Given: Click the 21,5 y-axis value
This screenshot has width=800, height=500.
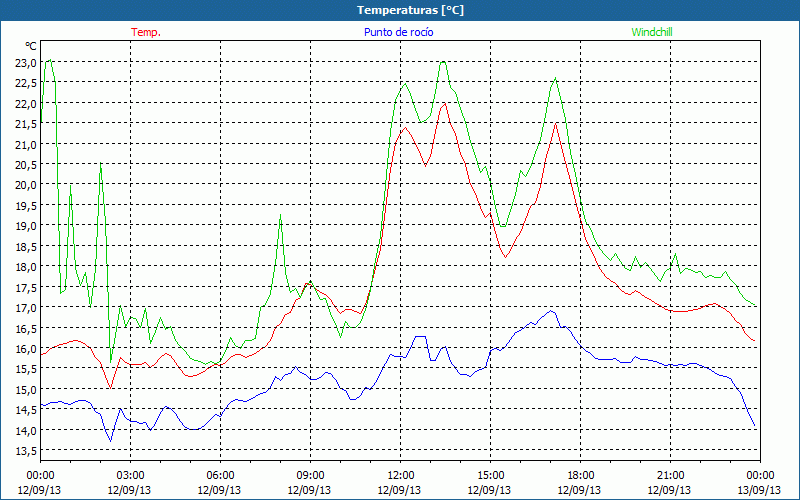Looking at the screenshot, I should click(28, 124).
